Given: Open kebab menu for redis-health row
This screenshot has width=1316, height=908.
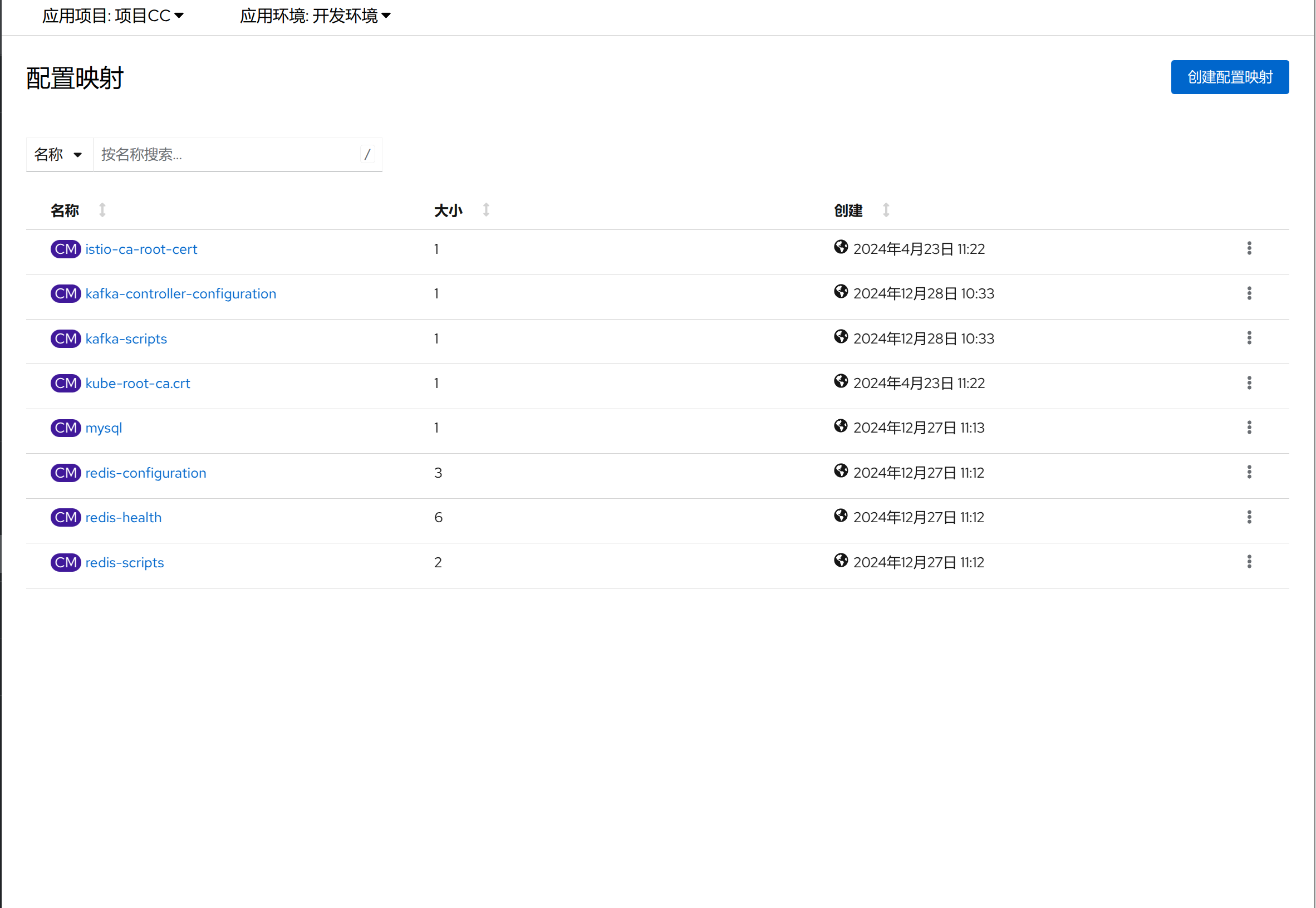Looking at the screenshot, I should click(x=1249, y=517).
